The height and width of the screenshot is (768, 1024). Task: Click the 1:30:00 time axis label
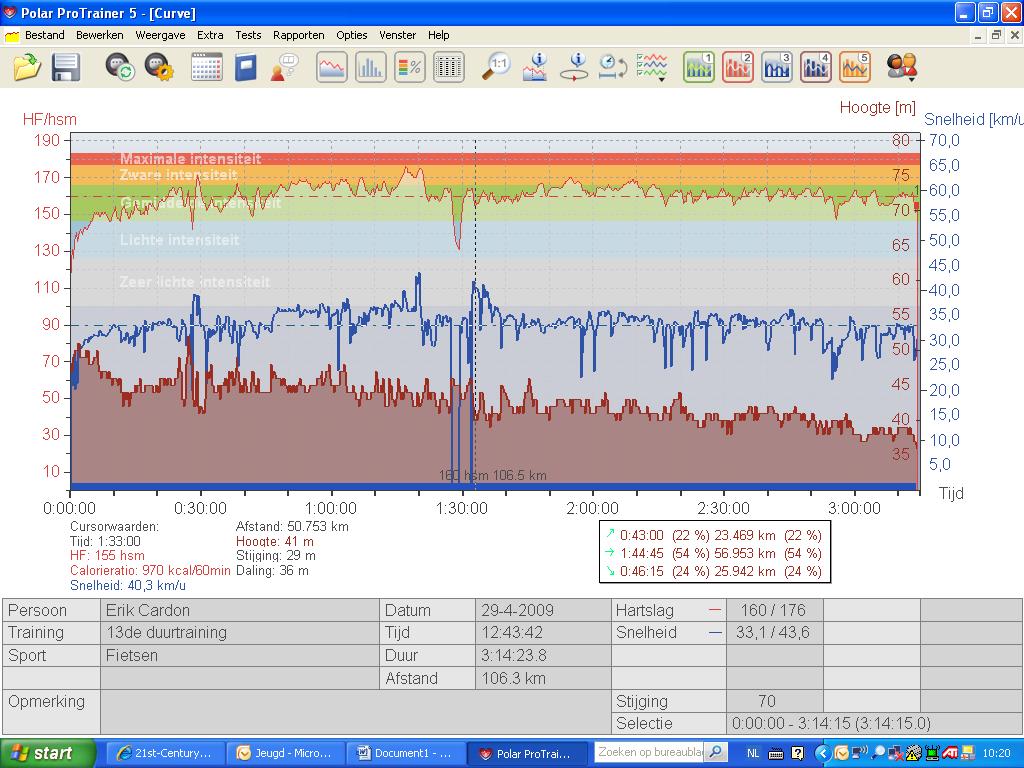click(462, 508)
